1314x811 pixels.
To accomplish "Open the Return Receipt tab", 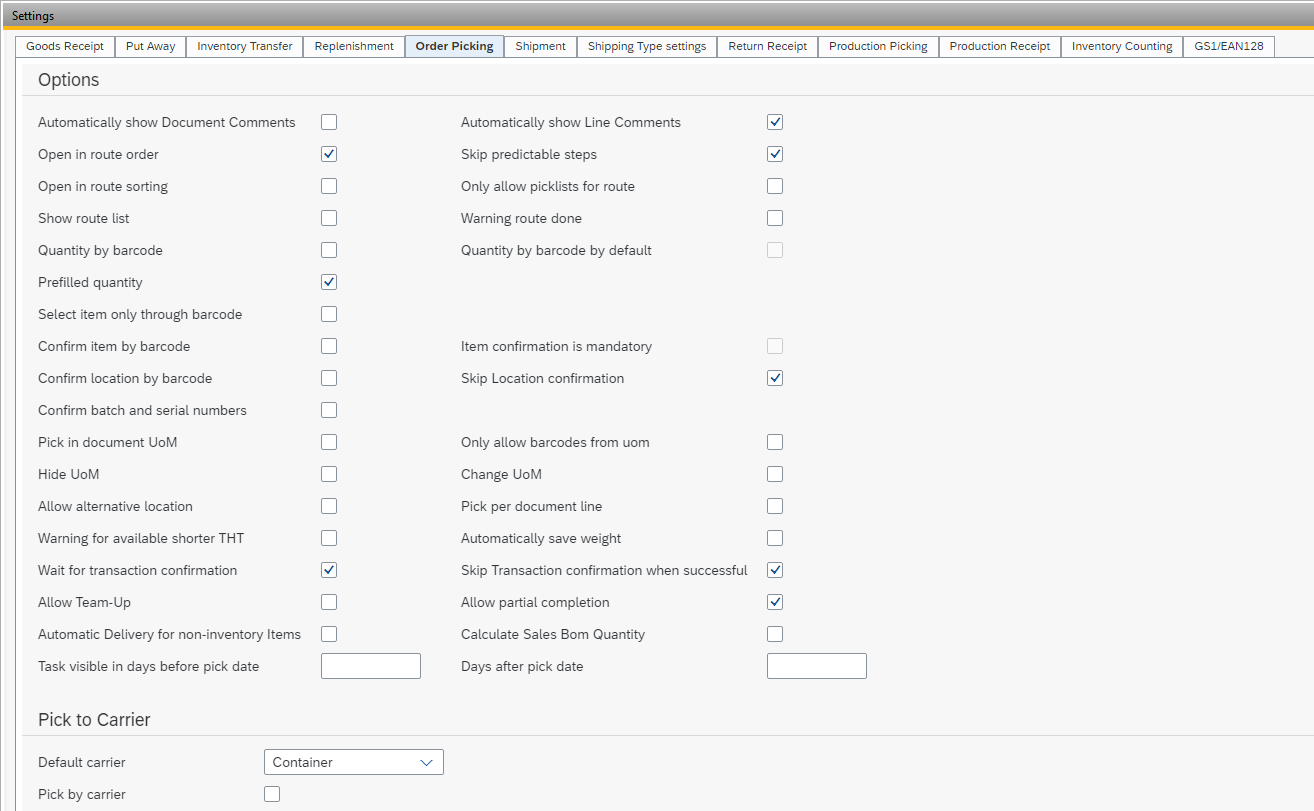I will coord(767,46).
